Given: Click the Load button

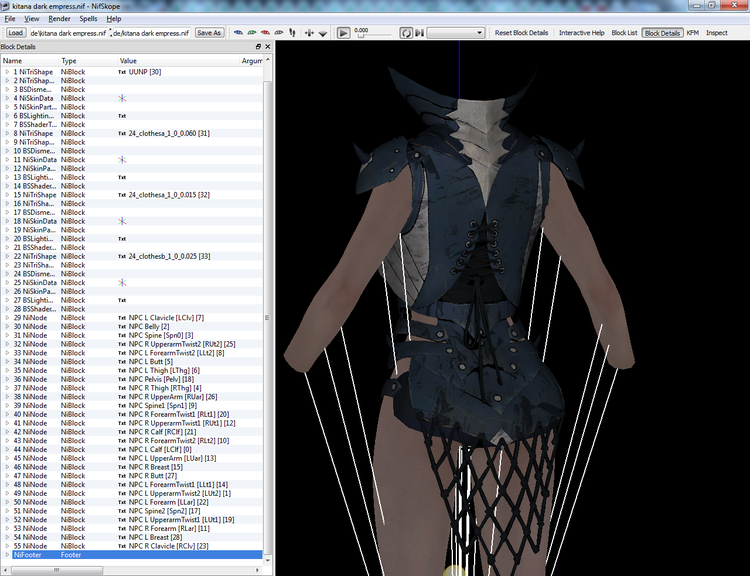Looking at the screenshot, I should click(x=15, y=33).
